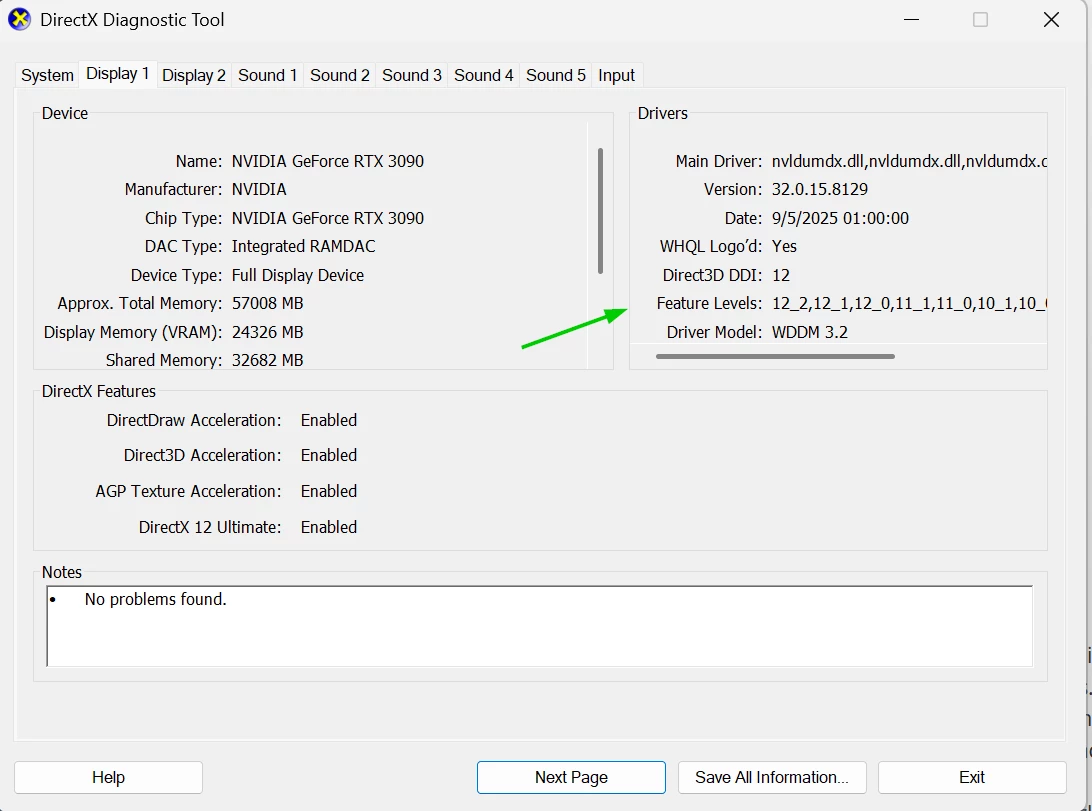This screenshot has height=811, width=1092.
Task: Click the Exit button
Action: click(x=972, y=777)
